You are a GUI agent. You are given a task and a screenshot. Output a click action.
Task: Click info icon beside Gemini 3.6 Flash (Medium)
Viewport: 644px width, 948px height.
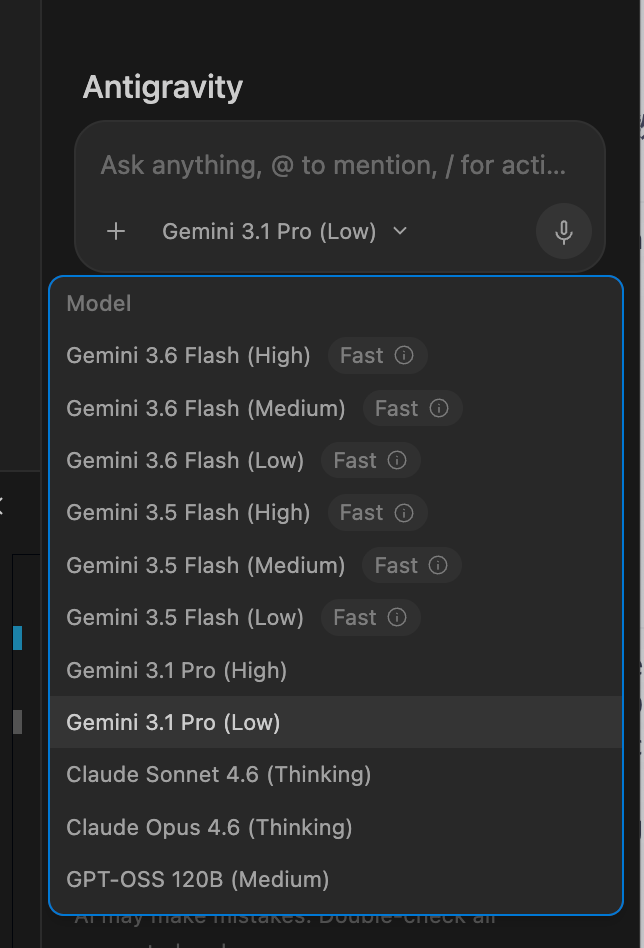[x=439, y=408]
